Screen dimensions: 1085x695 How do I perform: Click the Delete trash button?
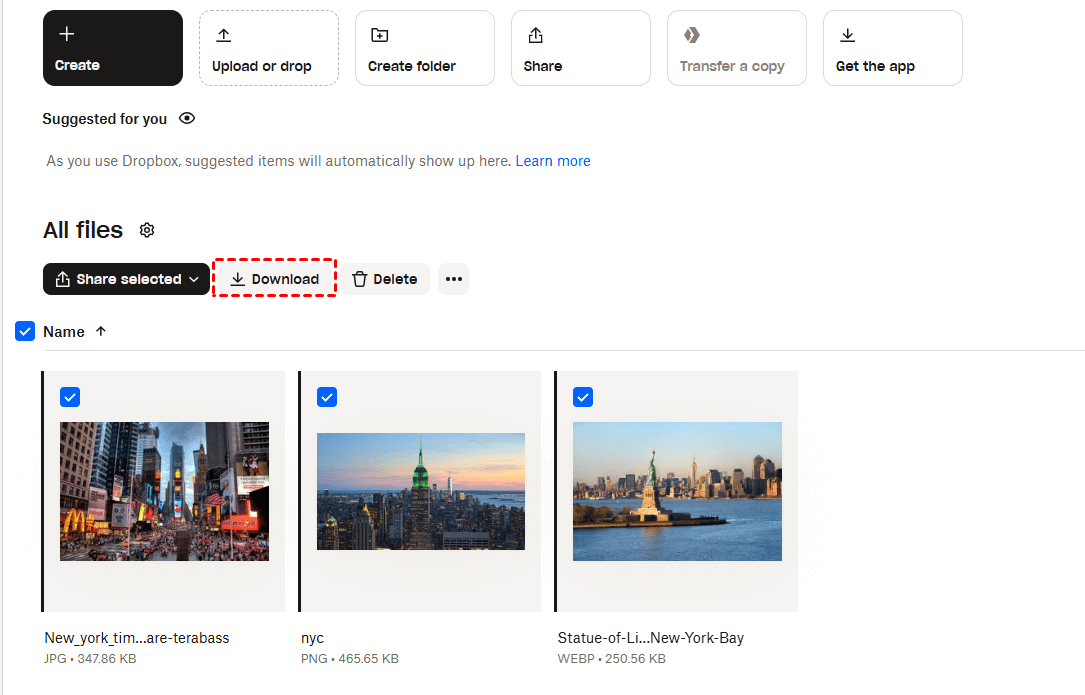coord(385,279)
